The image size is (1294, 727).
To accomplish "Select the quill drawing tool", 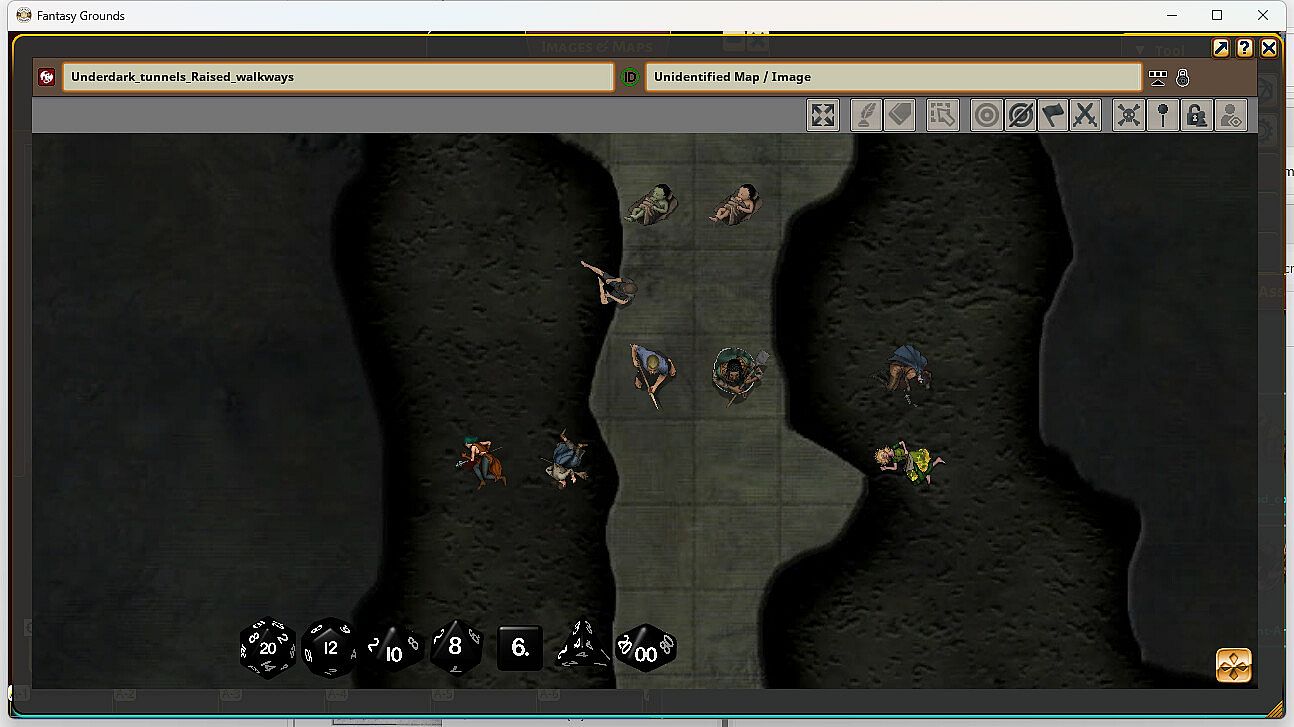I will 866,115.
